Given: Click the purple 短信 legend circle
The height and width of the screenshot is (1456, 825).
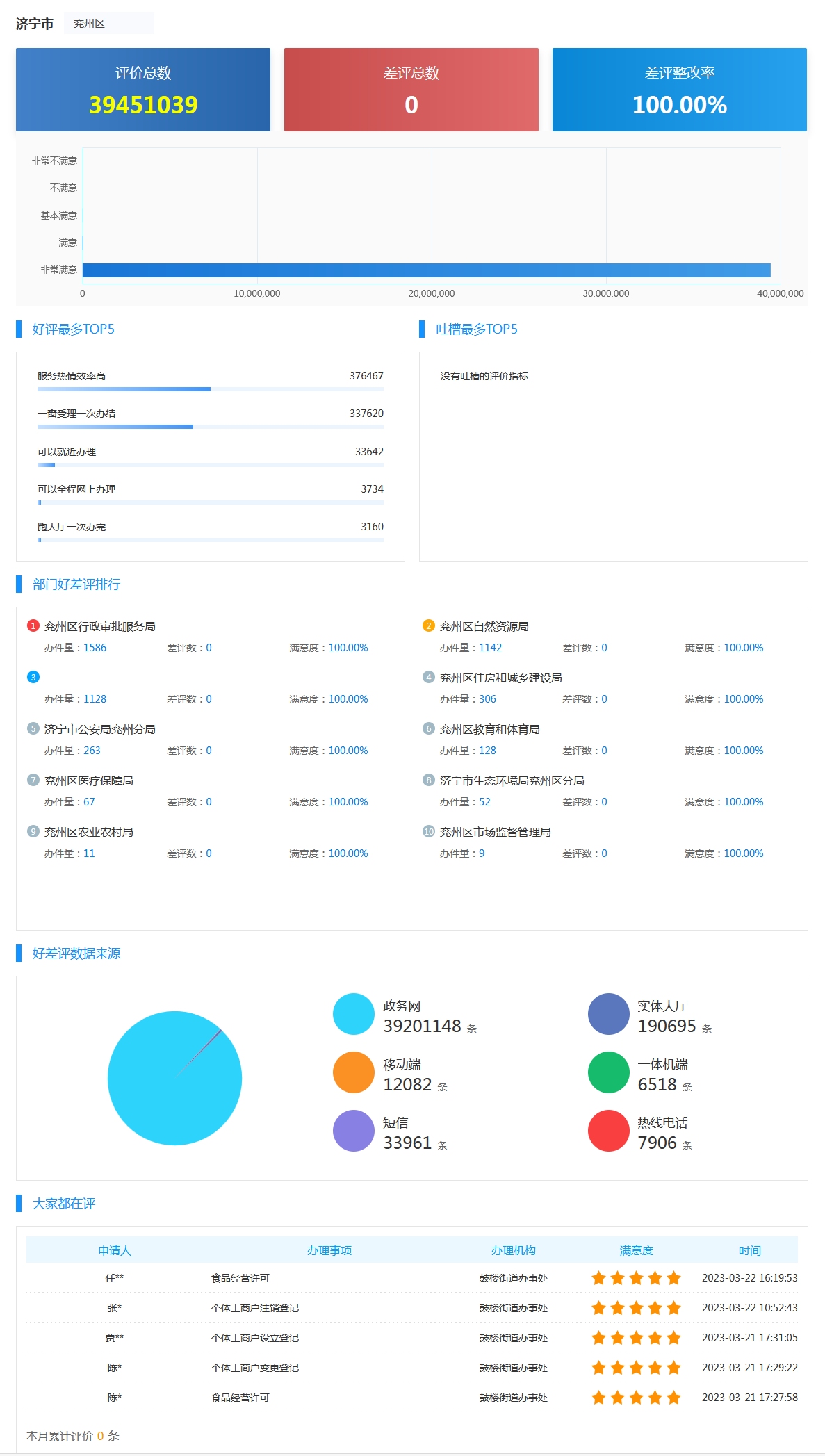Looking at the screenshot, I should click(x=353, y=1131).
